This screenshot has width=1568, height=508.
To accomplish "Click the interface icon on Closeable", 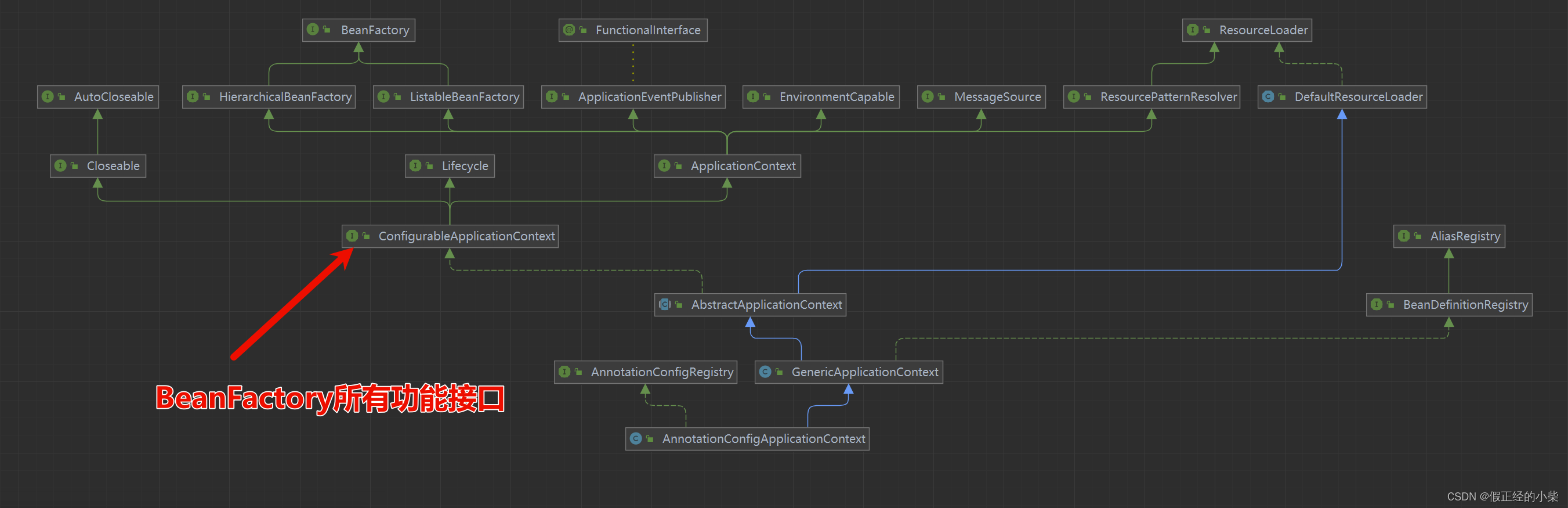I will point(60,165).
